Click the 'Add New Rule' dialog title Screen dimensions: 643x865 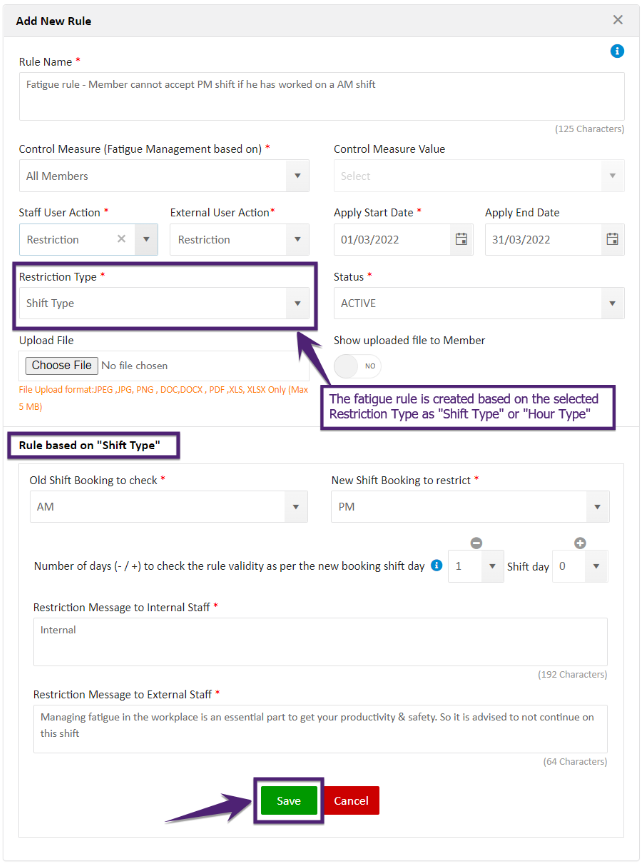click(53, 21)
